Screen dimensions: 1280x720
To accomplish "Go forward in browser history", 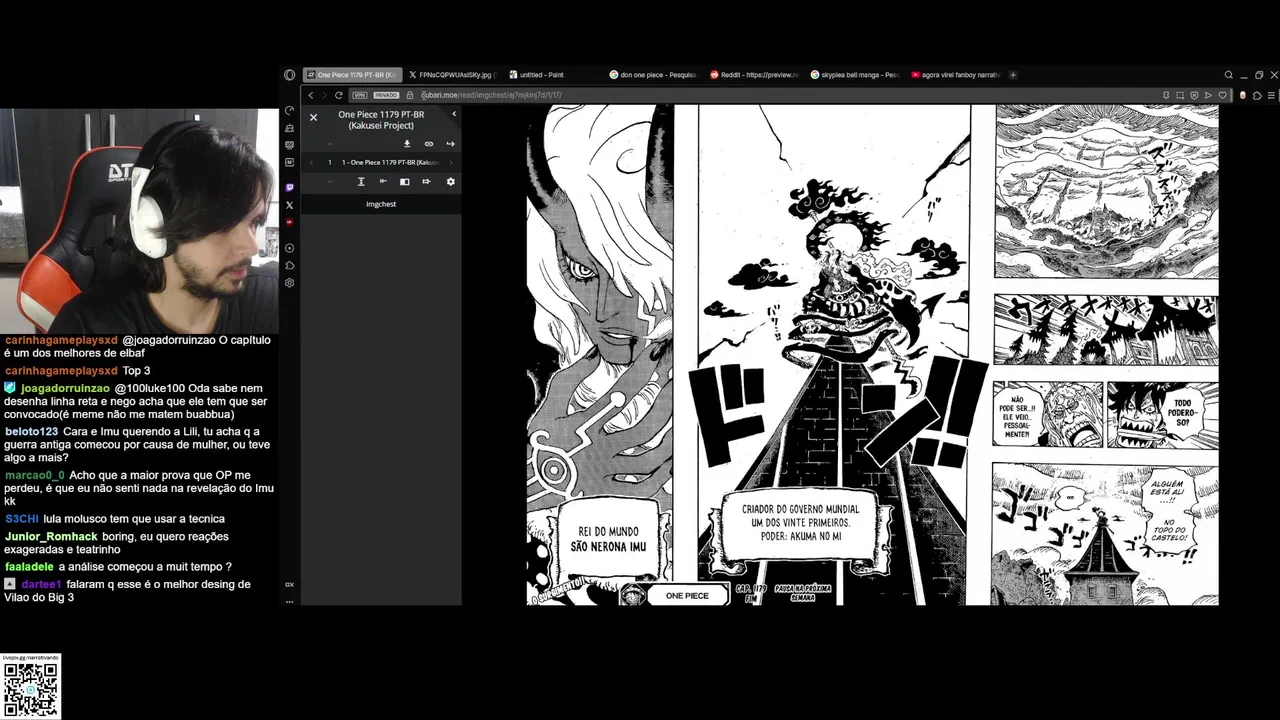I will coord(324,95).
